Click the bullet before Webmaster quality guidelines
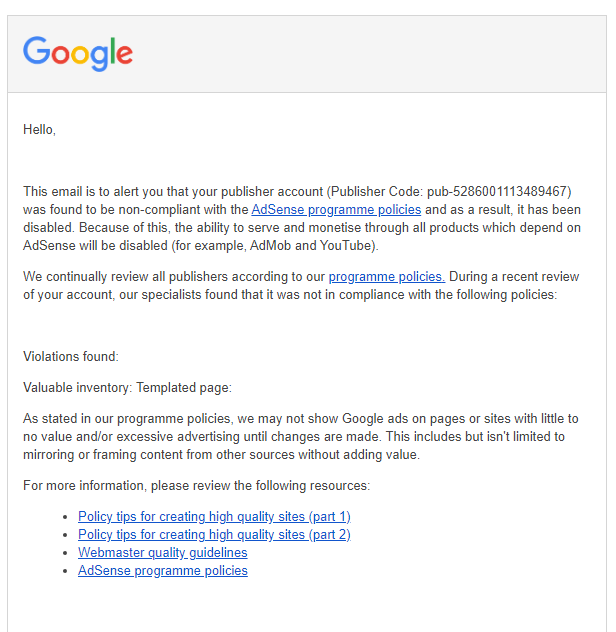 65,553
